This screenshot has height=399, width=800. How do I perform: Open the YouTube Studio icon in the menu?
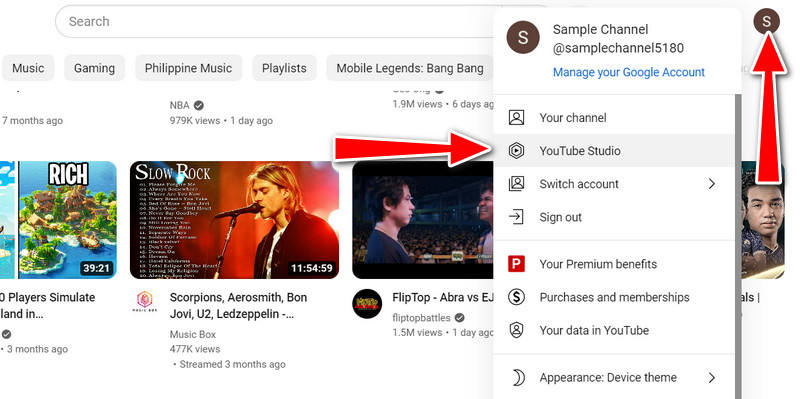point(516,151)
